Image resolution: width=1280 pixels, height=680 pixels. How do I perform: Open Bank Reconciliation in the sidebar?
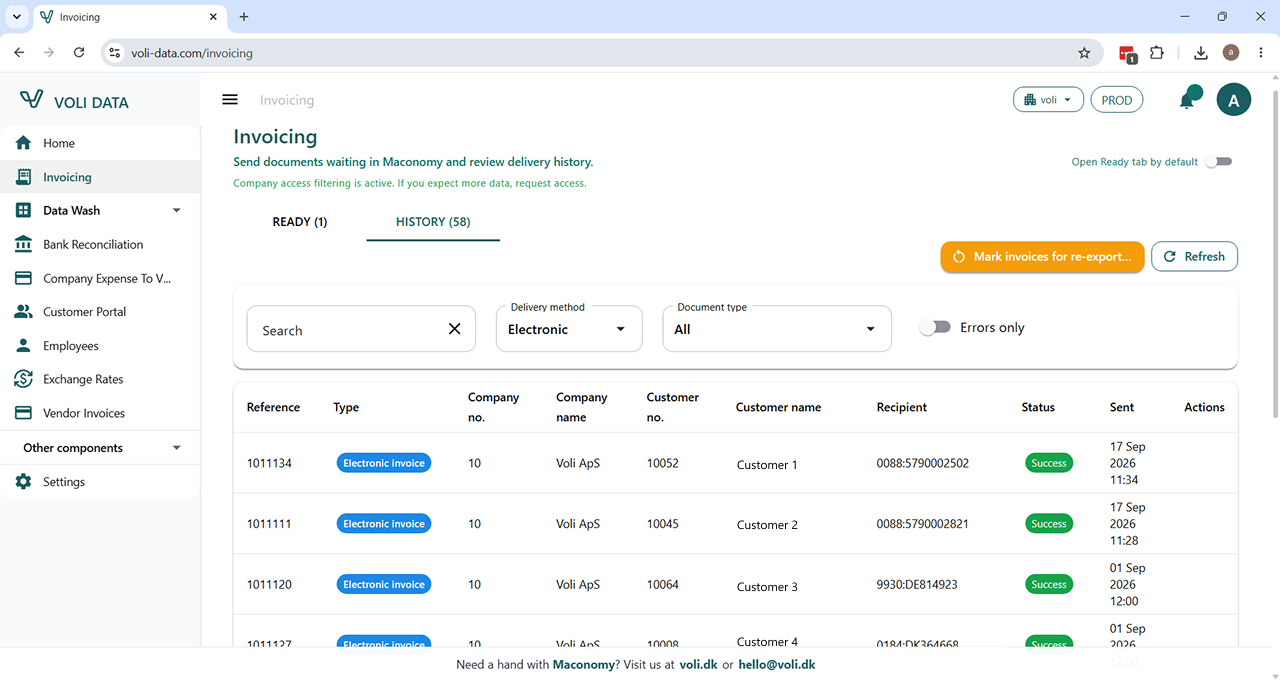100,244
